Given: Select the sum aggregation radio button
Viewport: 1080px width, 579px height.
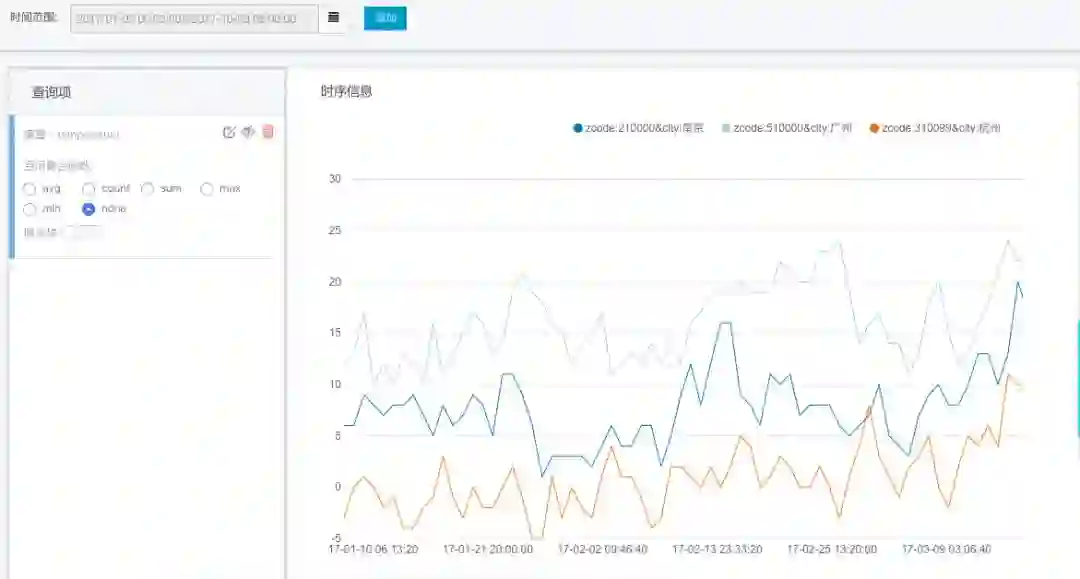Looking at the screenshot, I should (147, 189).
